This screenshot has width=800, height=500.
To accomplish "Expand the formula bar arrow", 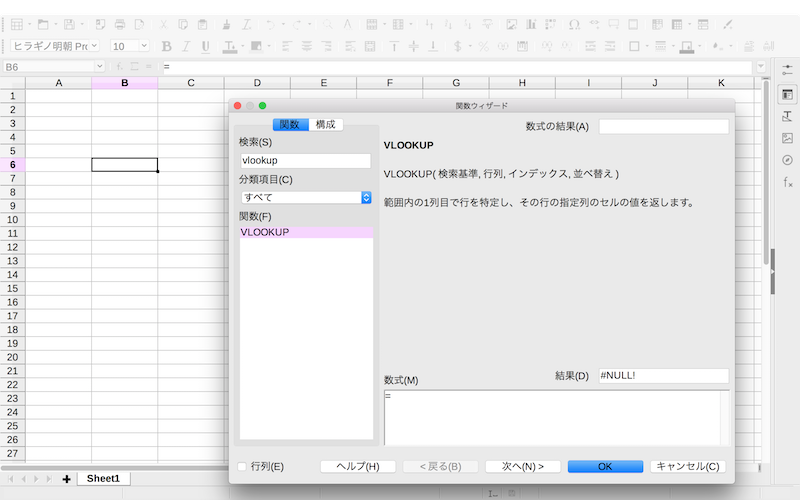I will (x=761, y=66).
